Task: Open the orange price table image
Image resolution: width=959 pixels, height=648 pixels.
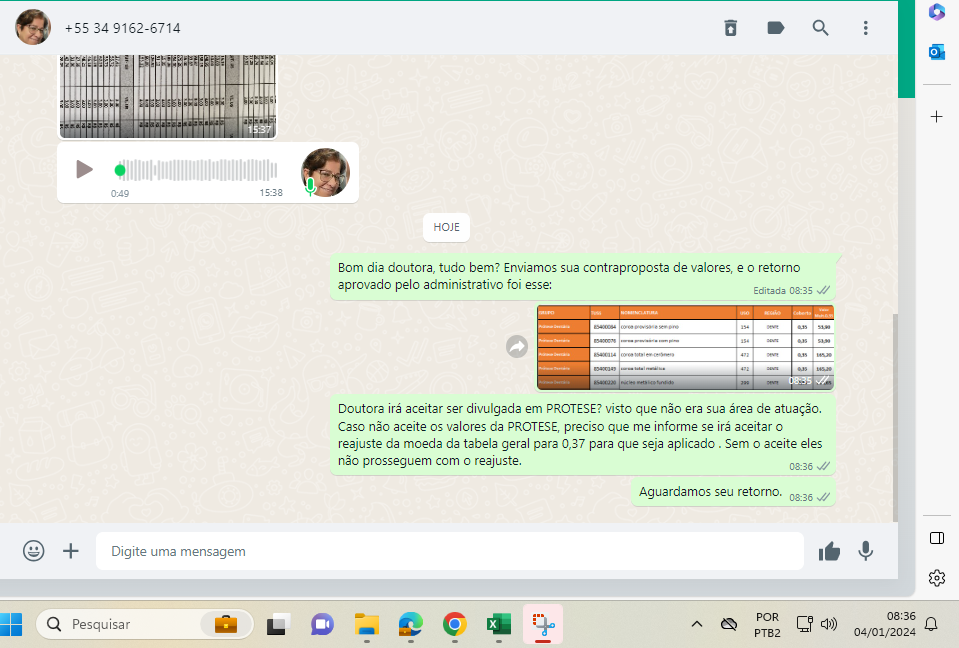Action: pos(685,347)
